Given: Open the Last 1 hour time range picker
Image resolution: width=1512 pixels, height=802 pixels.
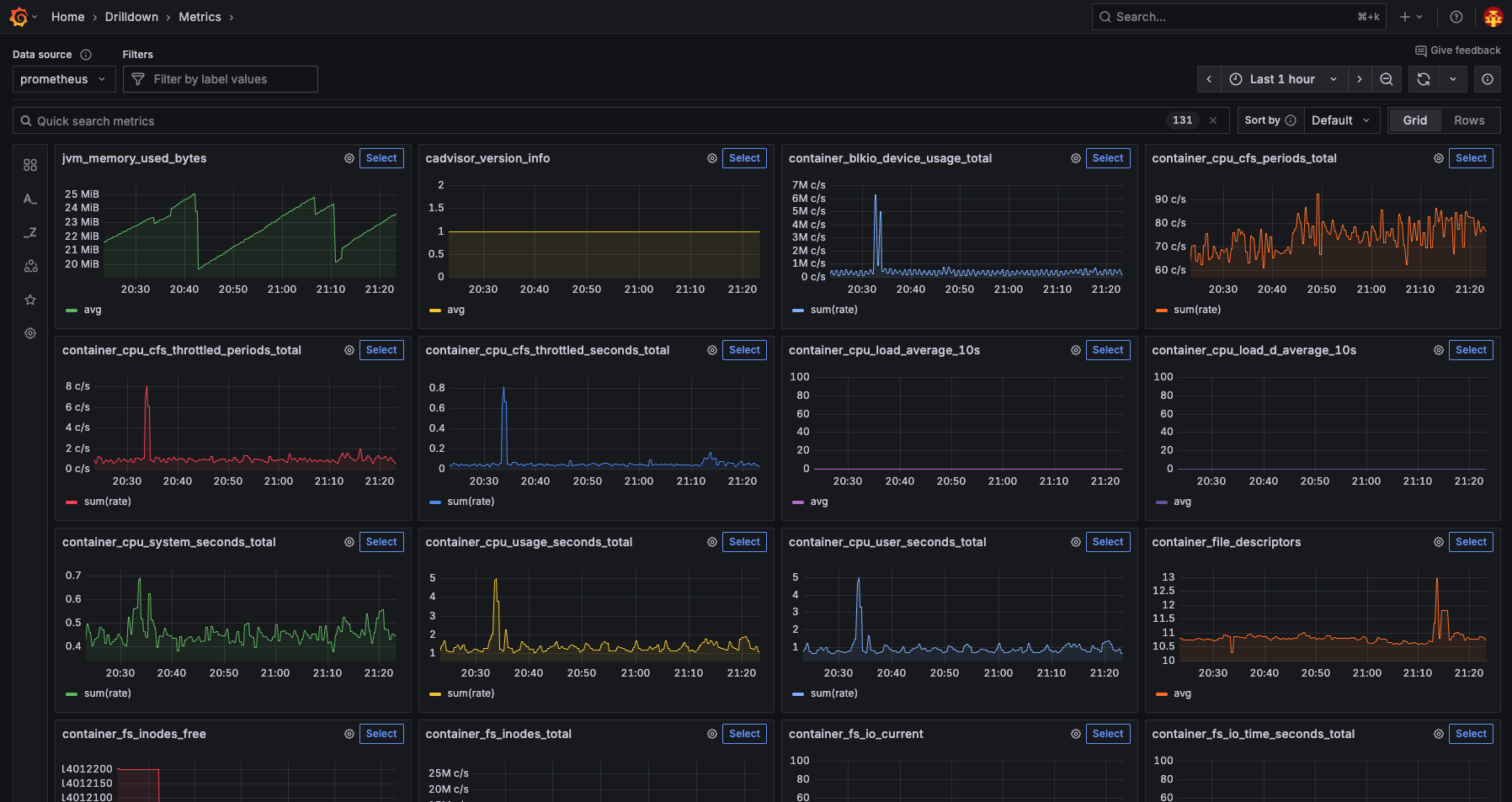Looking at the screenshot, I should pyautogui.click(x=1281, y=78).
